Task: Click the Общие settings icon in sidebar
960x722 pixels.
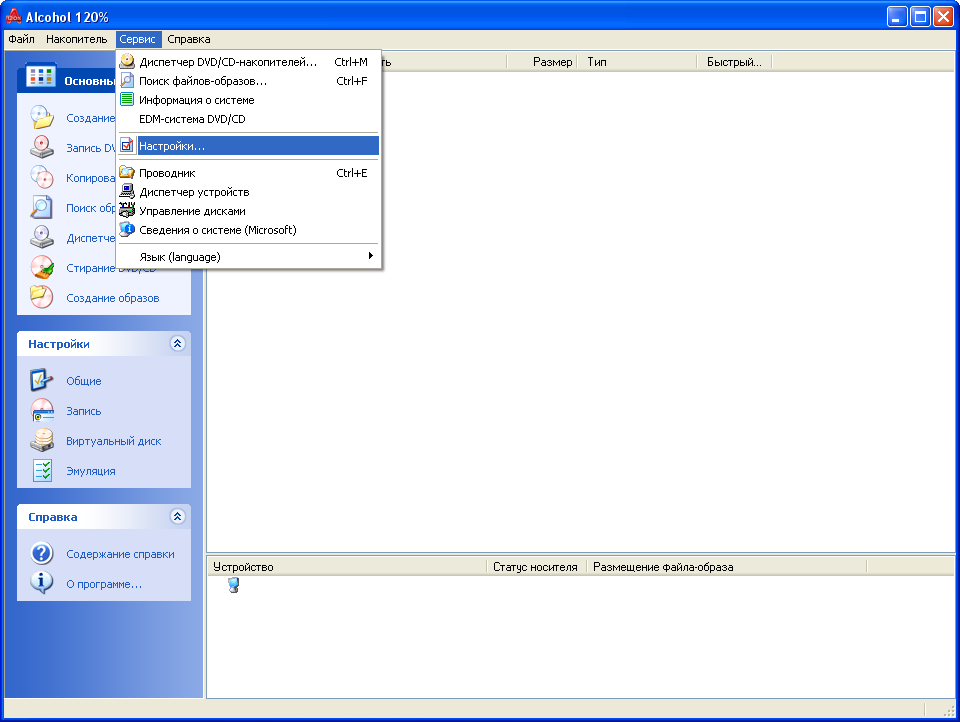Action: point(41,381)
